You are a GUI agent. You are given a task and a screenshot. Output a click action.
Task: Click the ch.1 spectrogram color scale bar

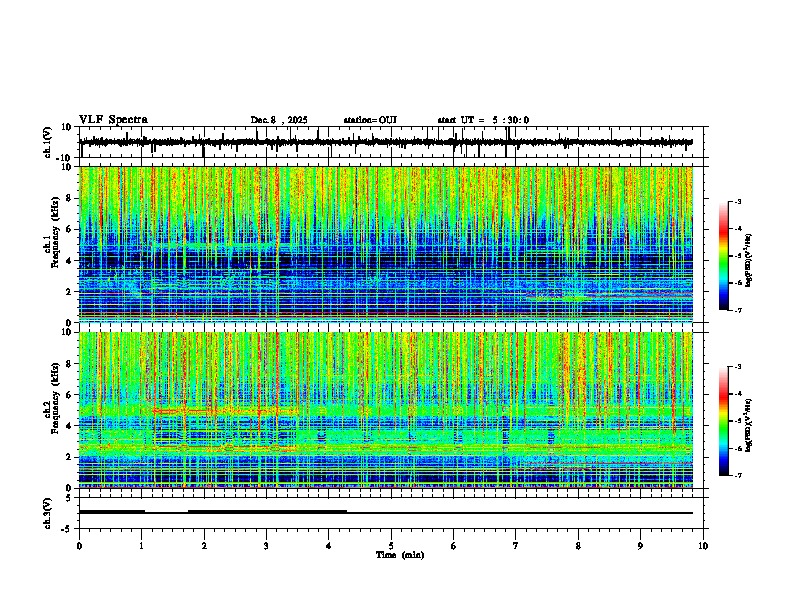pos(723,256)
